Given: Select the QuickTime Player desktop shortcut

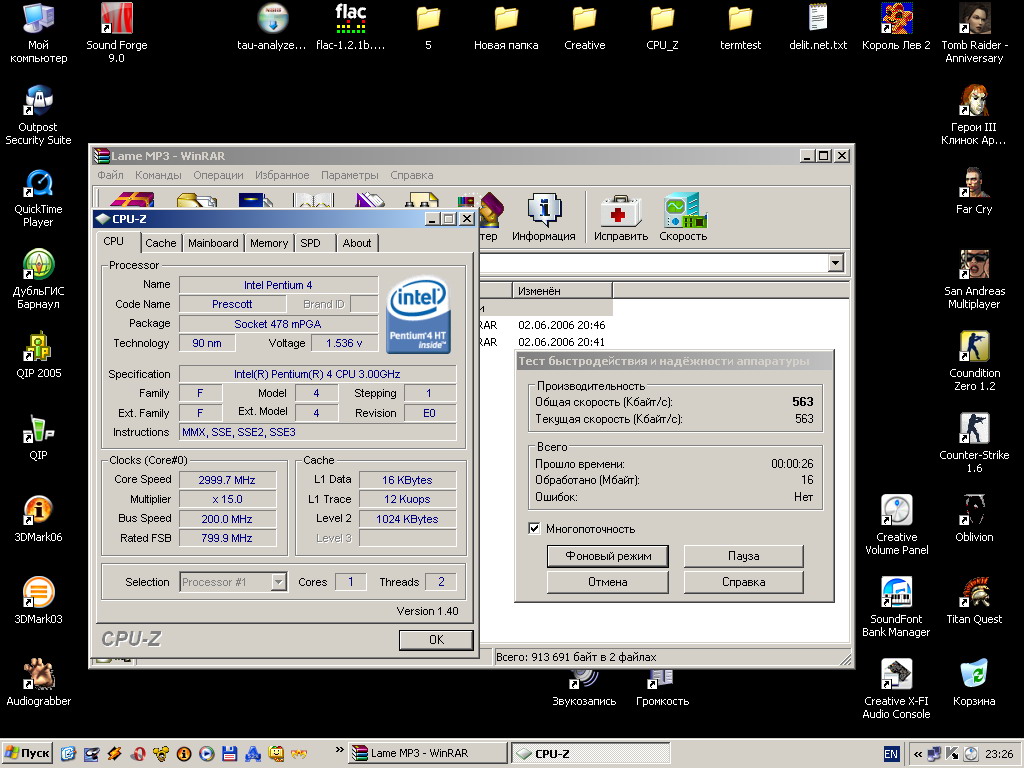Looking at the screenshot, I should [39, 197].
